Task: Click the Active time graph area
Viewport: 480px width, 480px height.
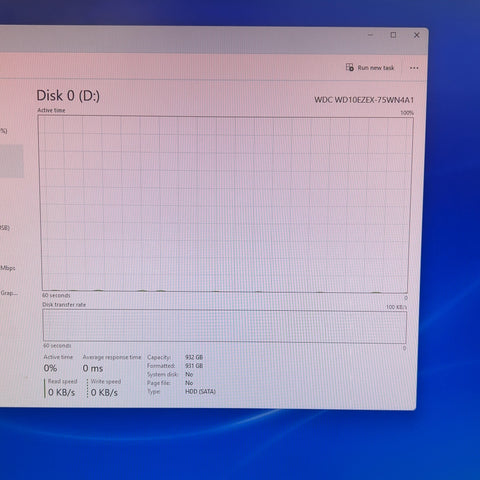Action: 225,204
